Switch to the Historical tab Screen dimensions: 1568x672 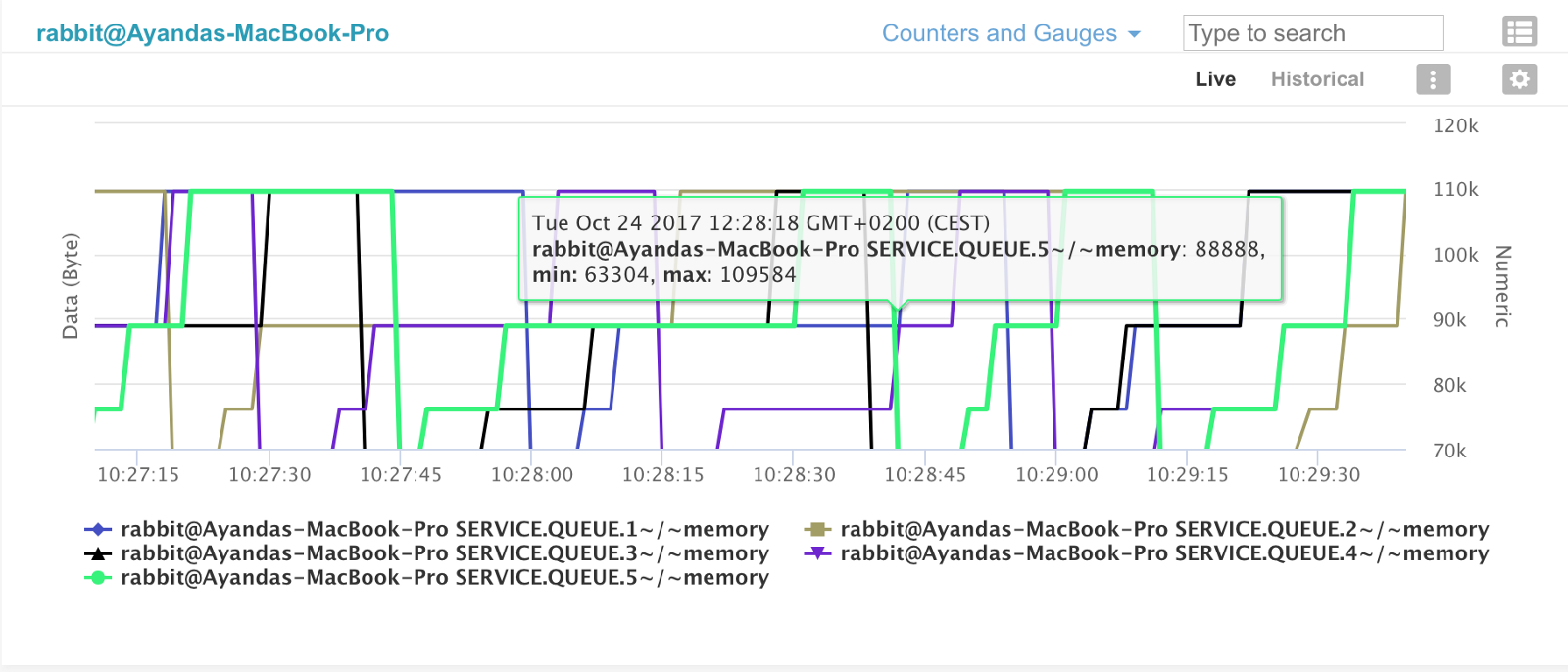1317,79
